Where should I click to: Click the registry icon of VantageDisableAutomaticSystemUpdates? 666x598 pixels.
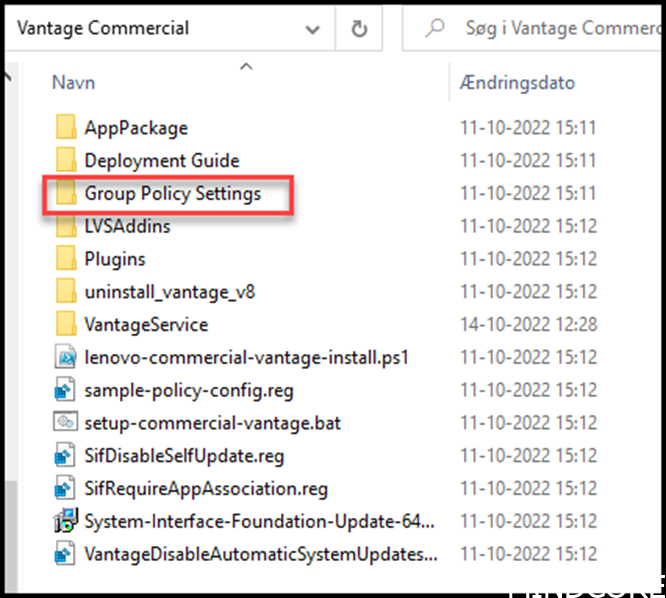pos(65,553)
